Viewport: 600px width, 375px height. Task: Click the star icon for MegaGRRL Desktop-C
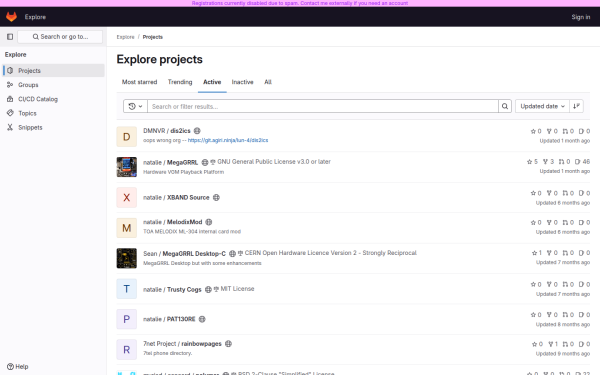(534, 253)
